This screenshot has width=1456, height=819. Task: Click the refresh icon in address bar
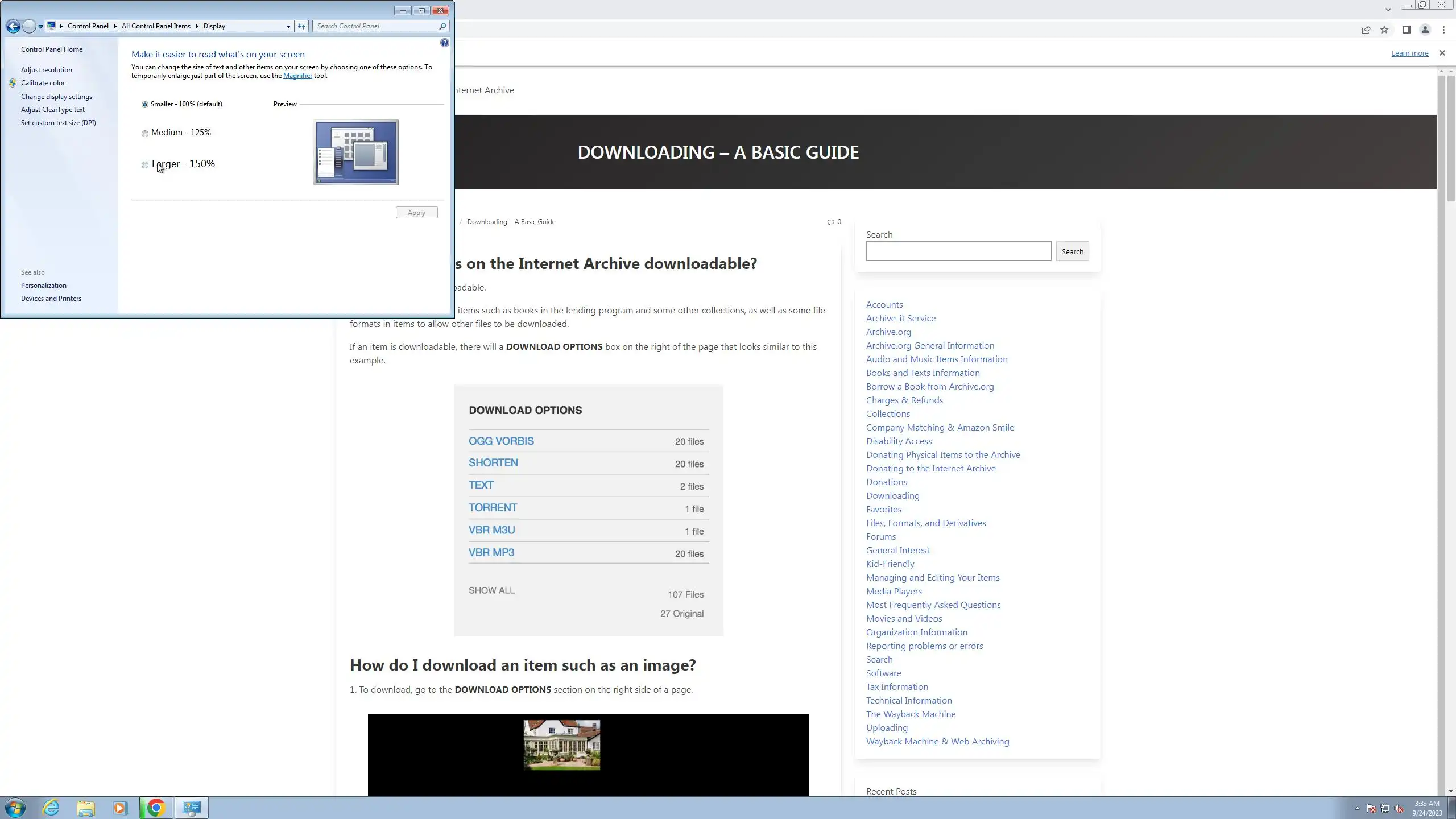coord(301,26)
